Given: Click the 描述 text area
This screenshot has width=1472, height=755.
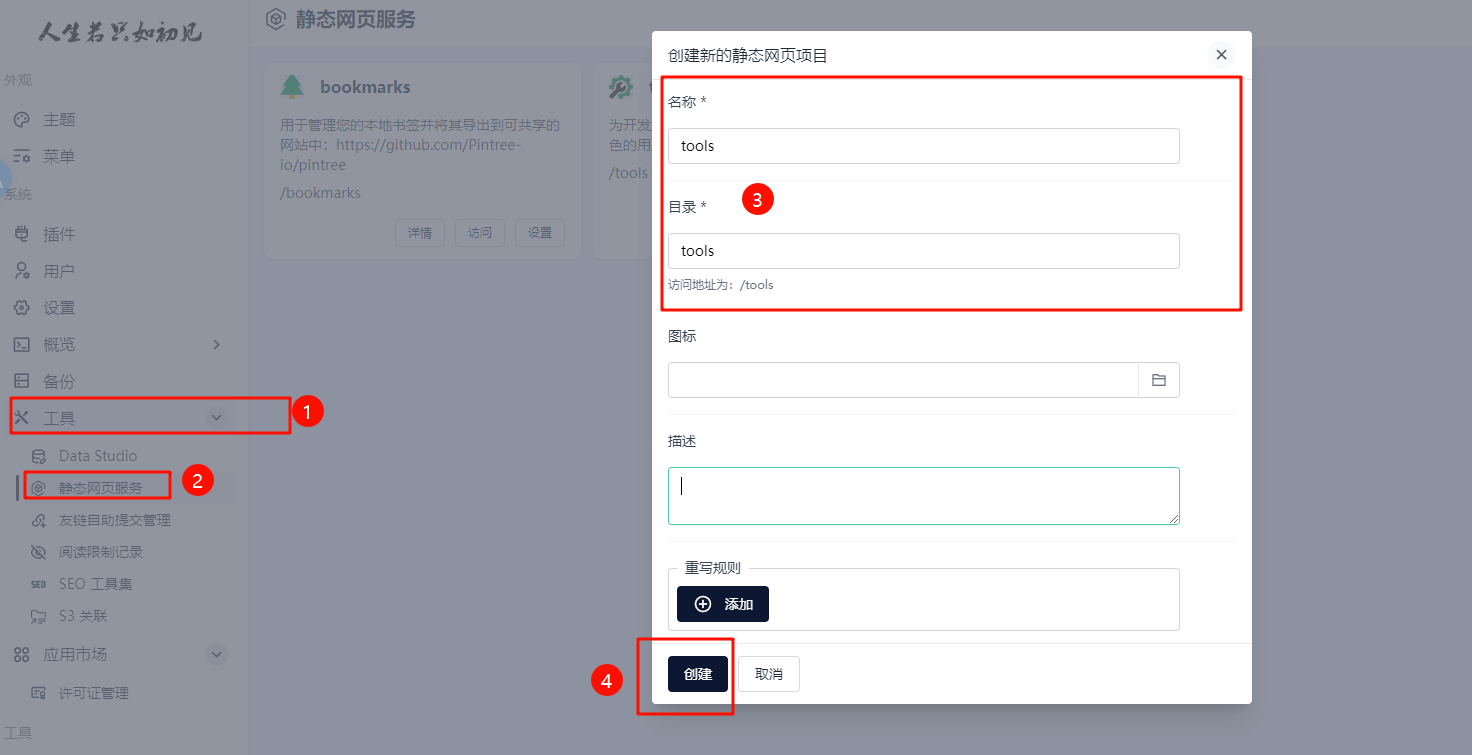Looking at the screenshot, I should (923, 495).
